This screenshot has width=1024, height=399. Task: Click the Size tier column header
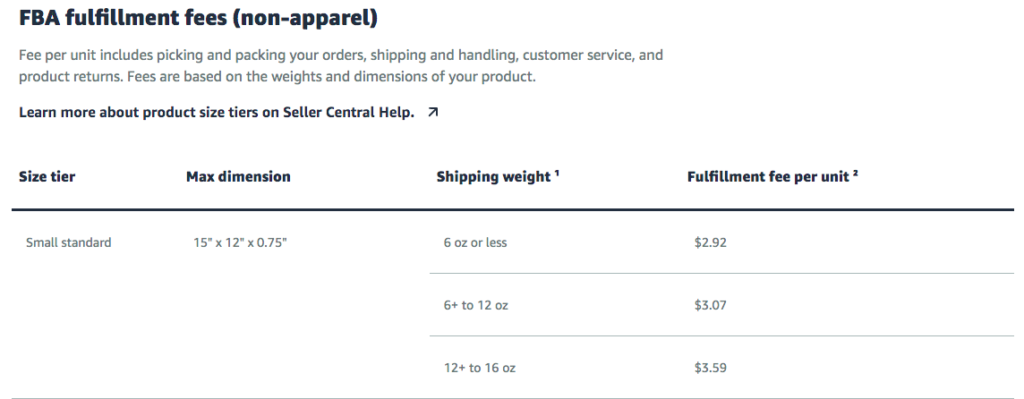47,176
